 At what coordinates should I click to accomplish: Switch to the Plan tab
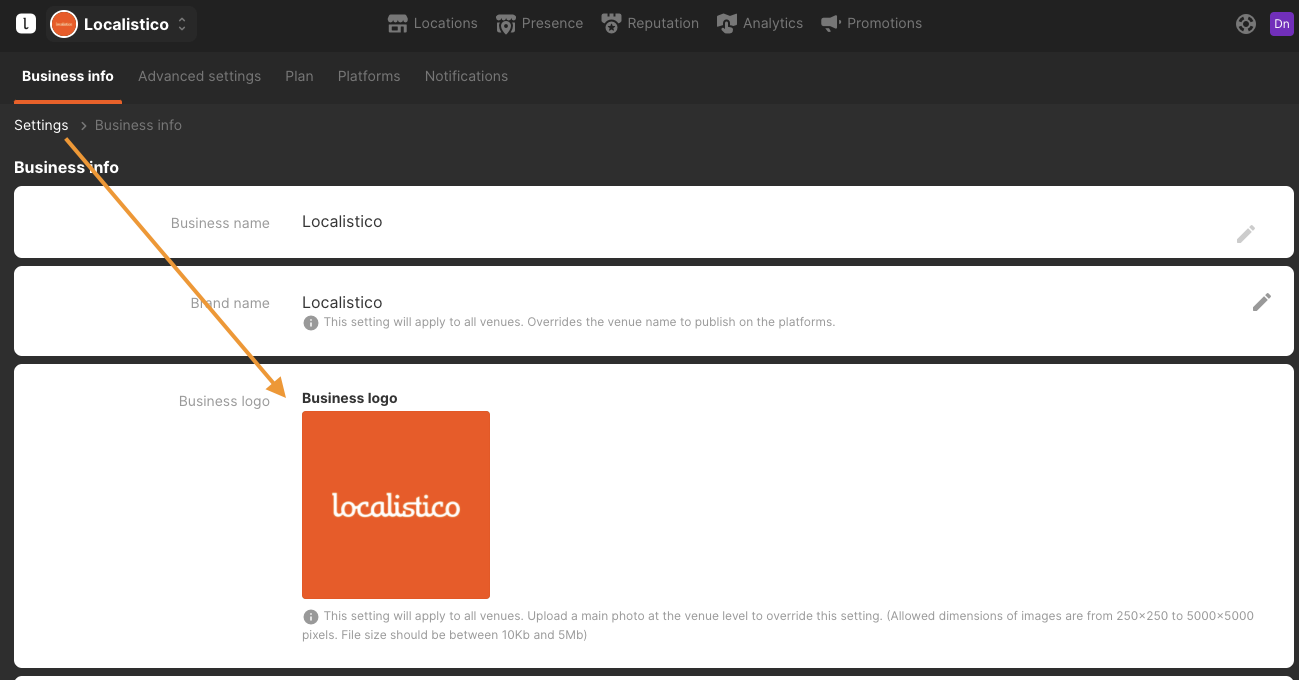coord(299,76)
